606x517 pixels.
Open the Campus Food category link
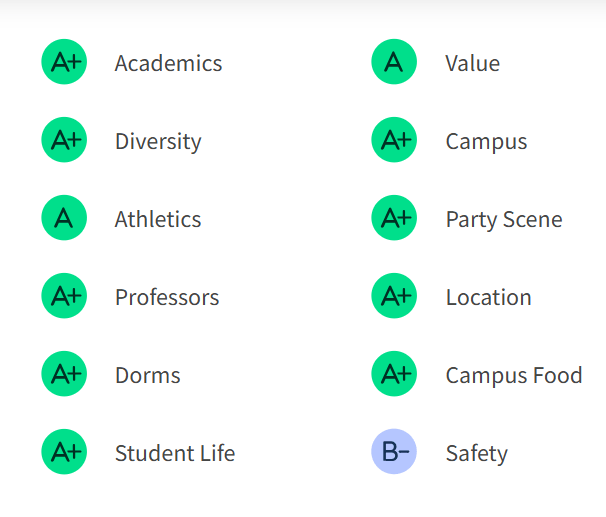[514, 375]
